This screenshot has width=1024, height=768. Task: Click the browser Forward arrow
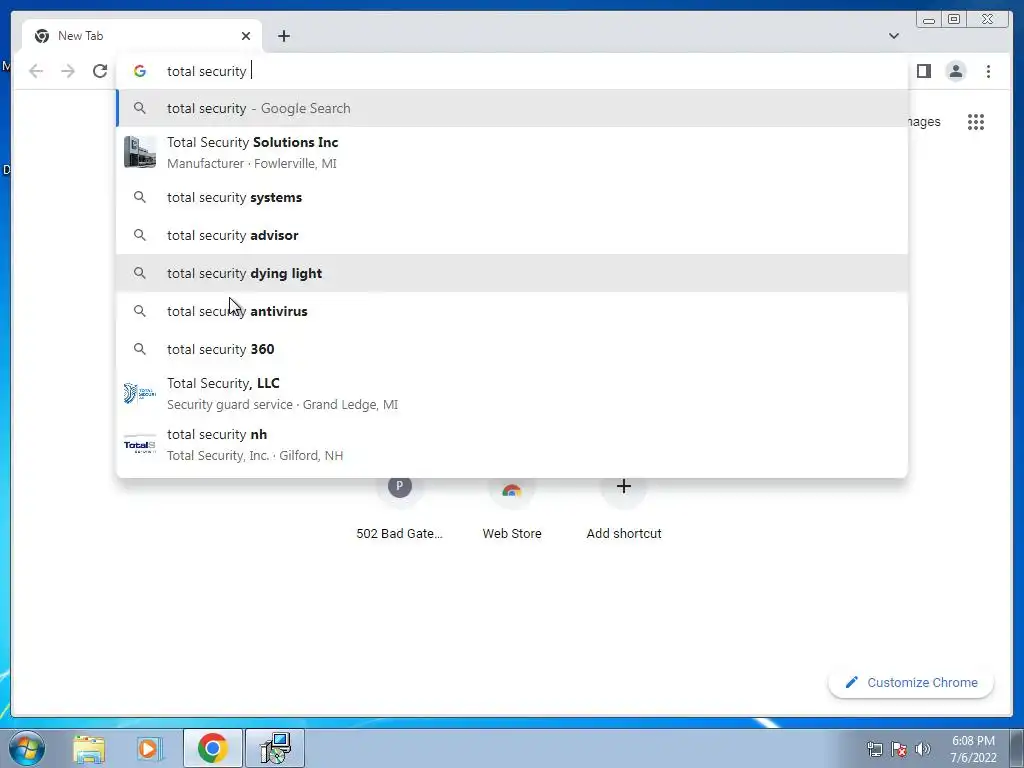click(x=67, y=71)
